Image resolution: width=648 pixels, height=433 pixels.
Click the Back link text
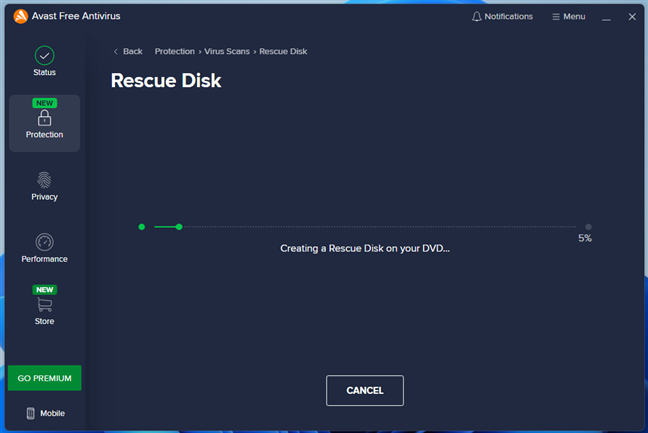pos(133,51)
